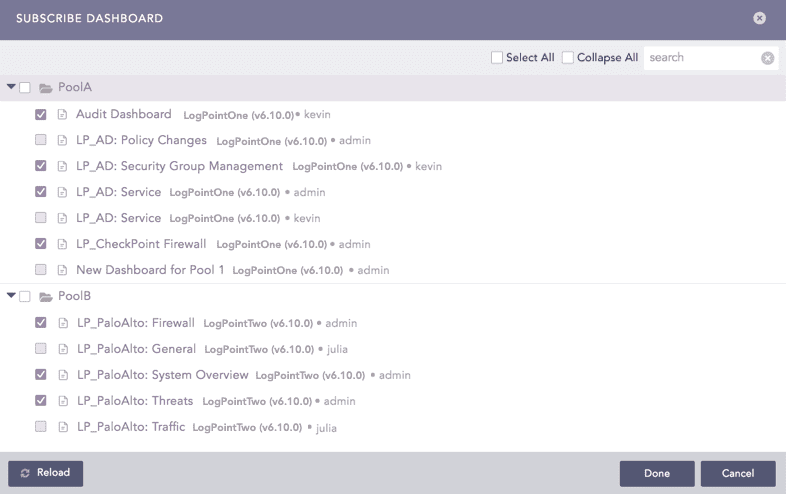Click the document icon beside Audit Dashboard
The width and height of the screenshot is (786, 494).
pos(62,115)
